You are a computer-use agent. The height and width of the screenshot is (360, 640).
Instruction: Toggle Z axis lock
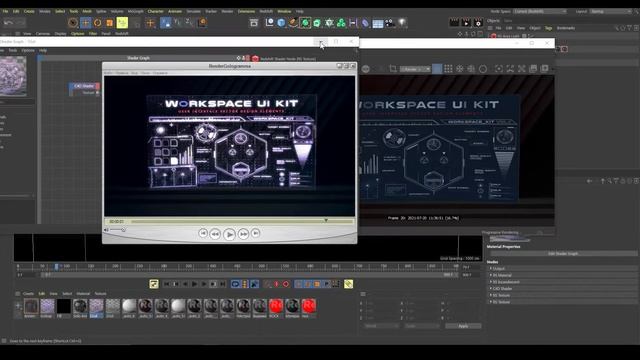pyautogui.click(x=189, y=23)
